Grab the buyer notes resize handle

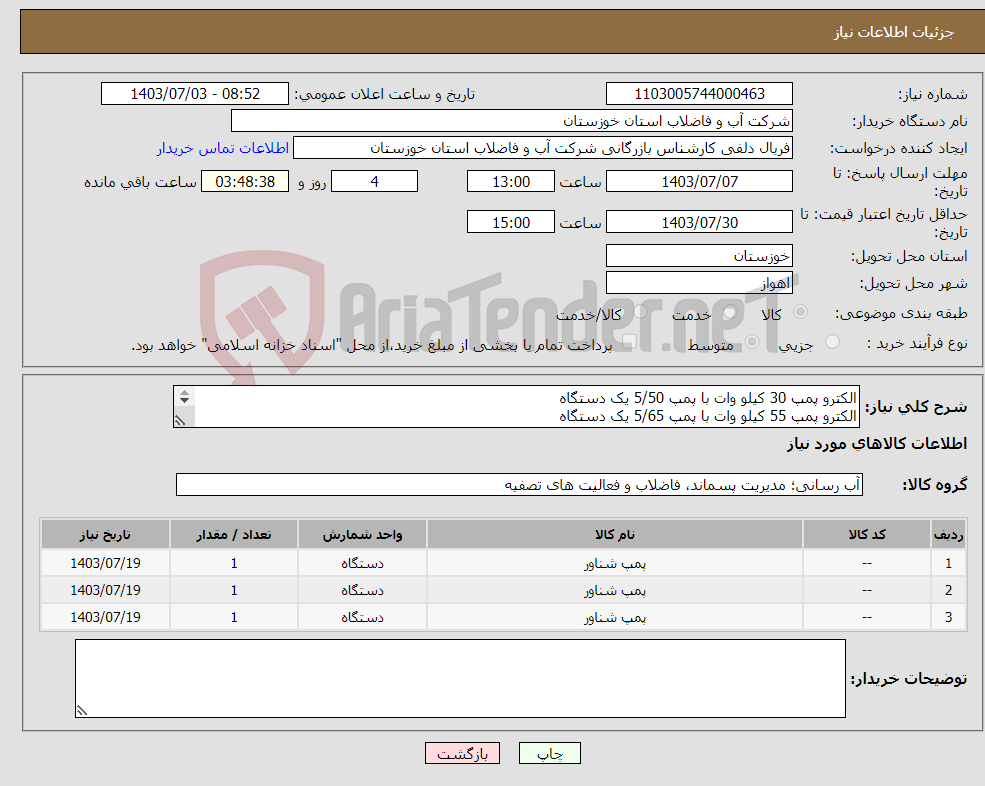[82, 711]
